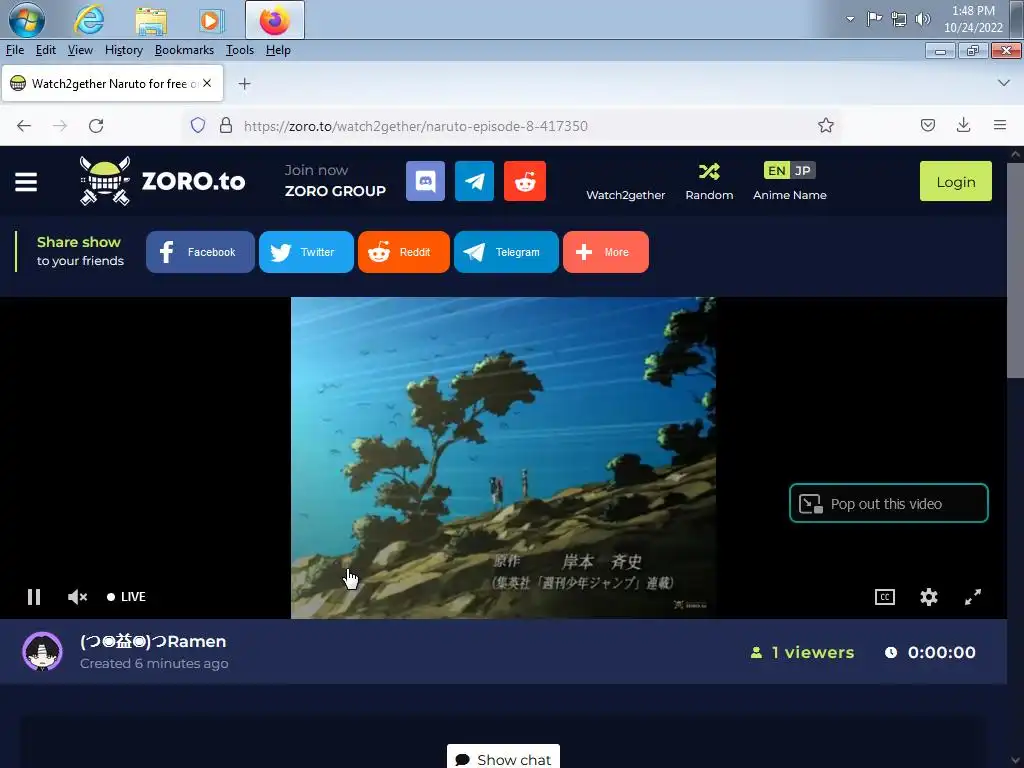Open the hamburger sidebar menu on Zoro

pos(26,182)
